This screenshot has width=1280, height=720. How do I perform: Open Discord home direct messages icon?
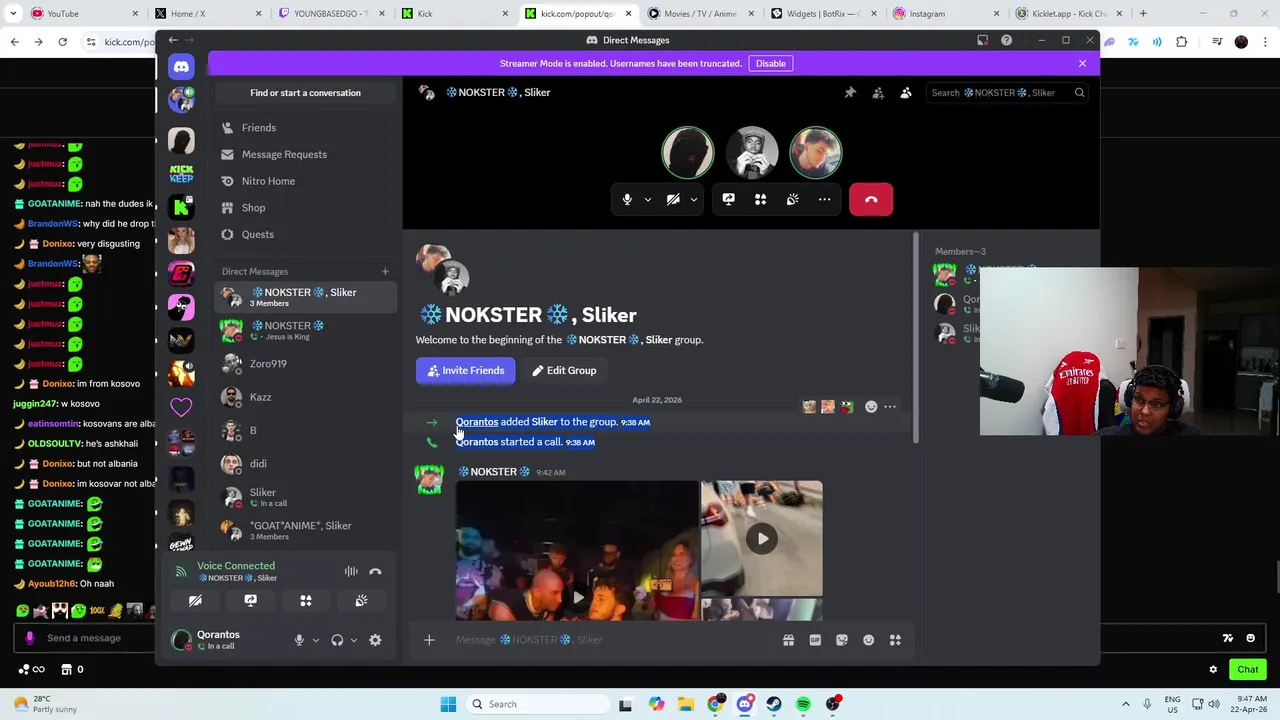[181, 67]
